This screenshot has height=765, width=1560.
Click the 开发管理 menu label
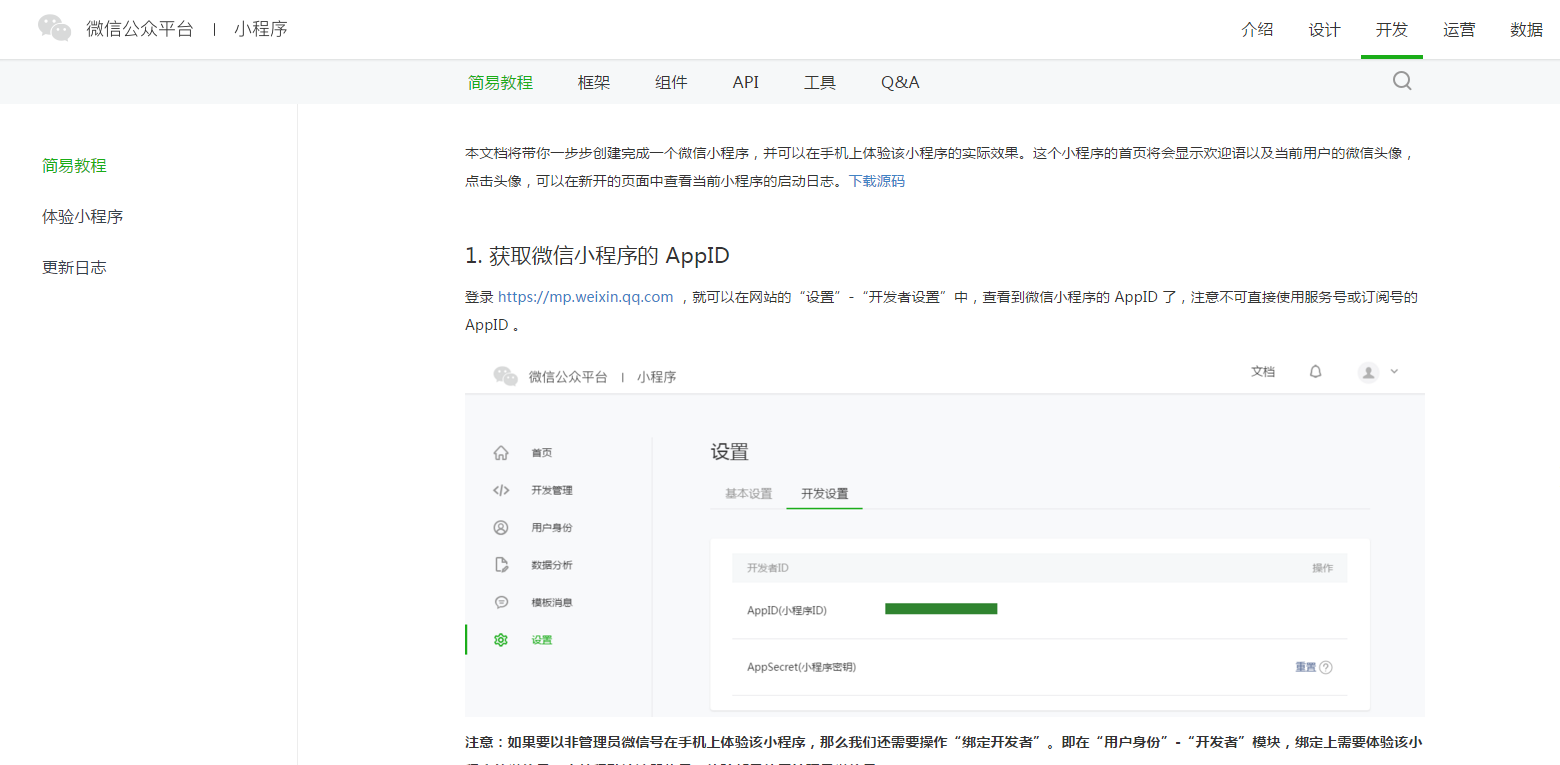click(x=552, y=490)
